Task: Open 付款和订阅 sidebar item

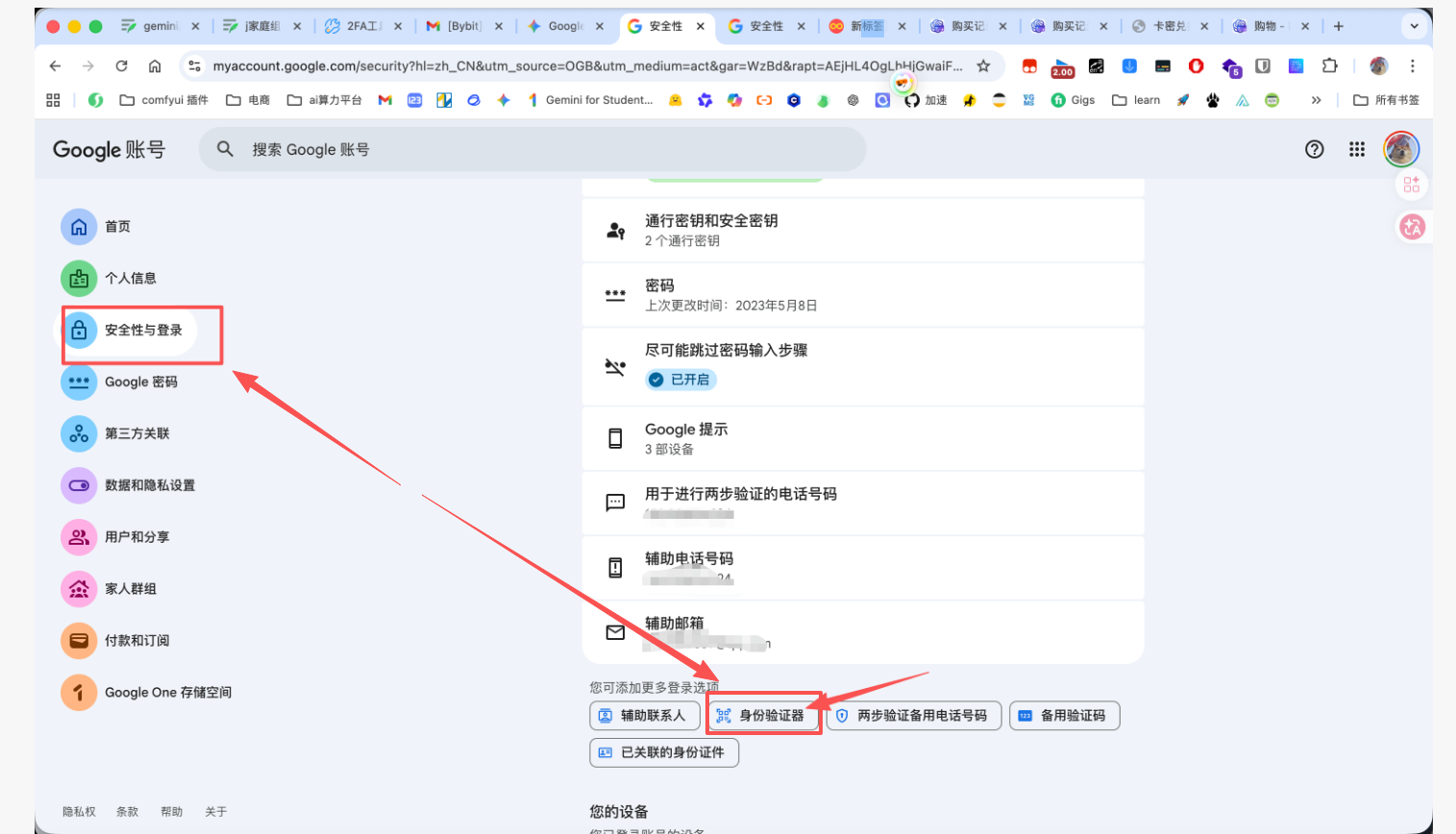Action: click(115, 641)
